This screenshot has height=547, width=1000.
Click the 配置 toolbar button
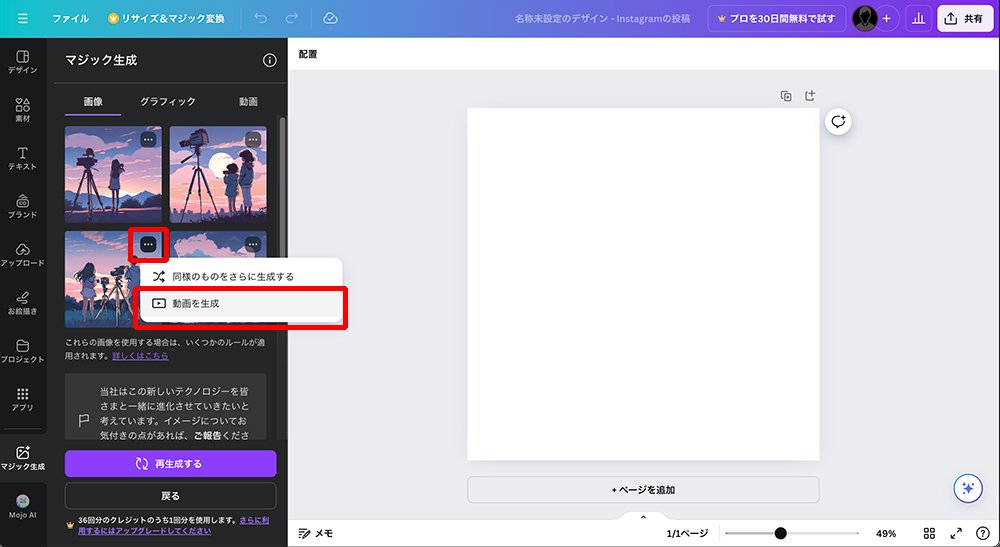(x=308, y=54)
